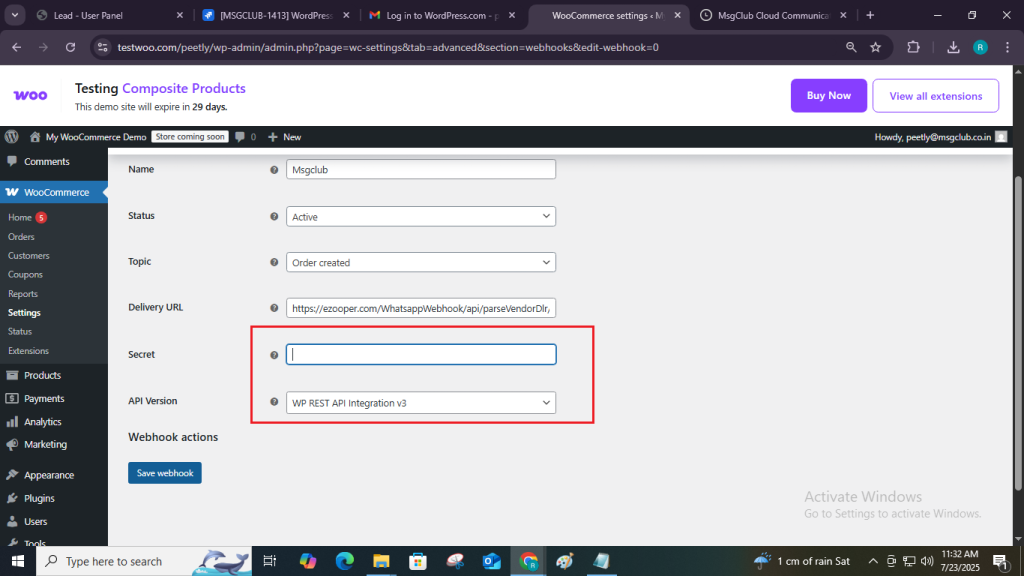The height and width of the screenshot is (576, 1024).
Task: Click the help icon next to Topic
Action: pos(274,262)
